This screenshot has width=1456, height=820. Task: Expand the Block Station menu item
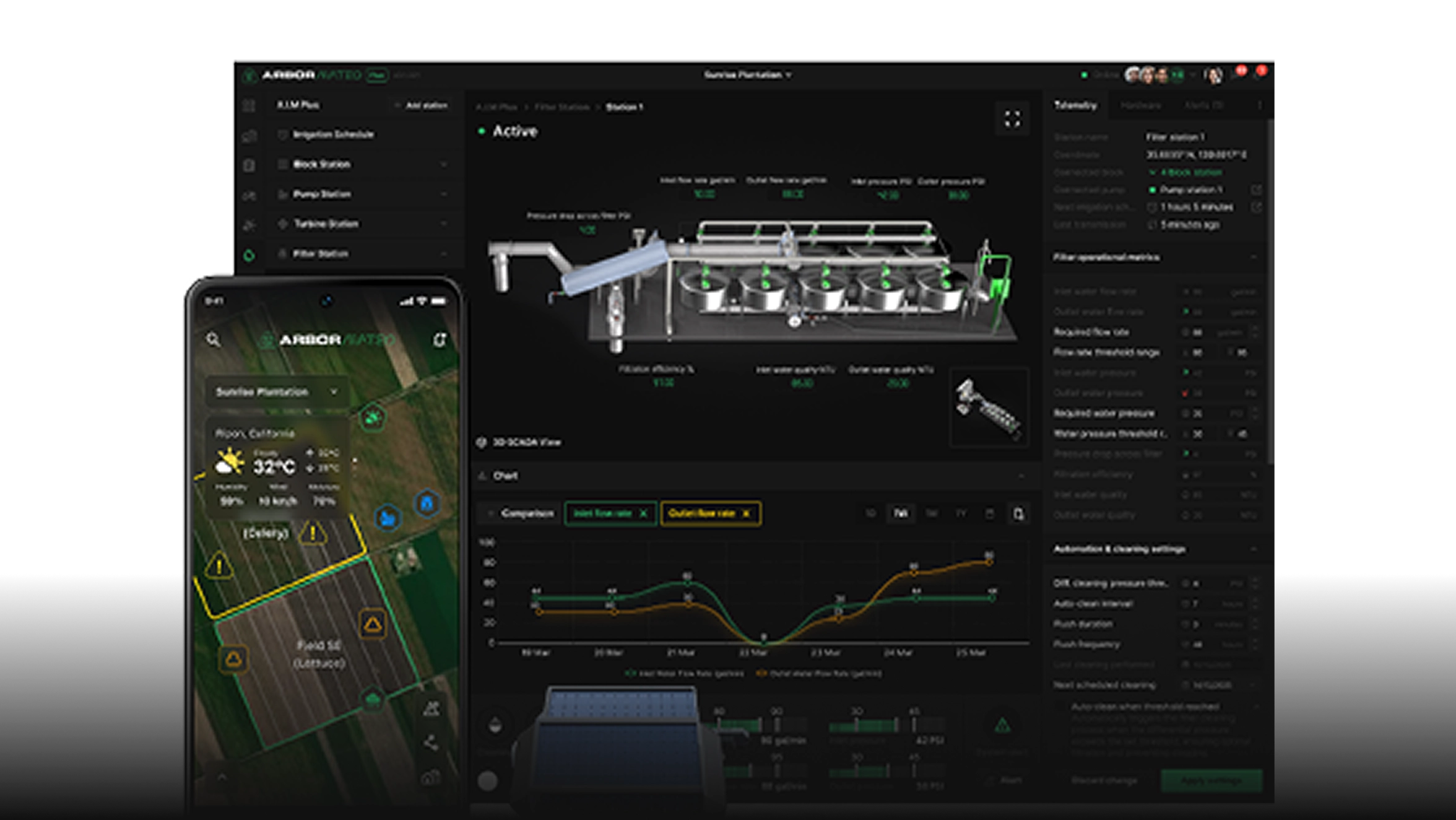tap(444, 164)
